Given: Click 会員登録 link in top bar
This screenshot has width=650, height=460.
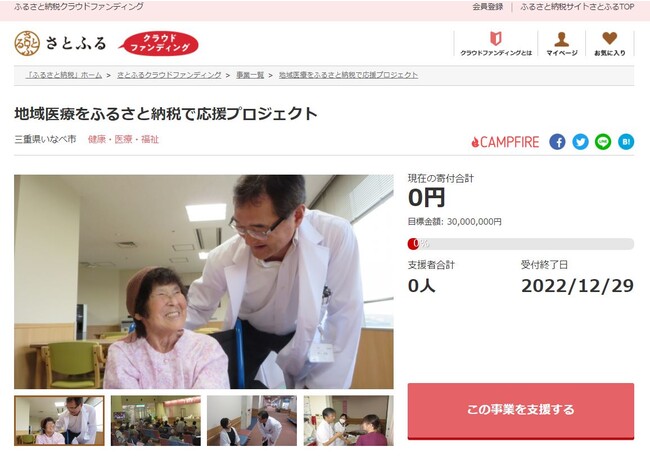Looking at the screenshot, I should pyautogui.click(x=488, y=7).
